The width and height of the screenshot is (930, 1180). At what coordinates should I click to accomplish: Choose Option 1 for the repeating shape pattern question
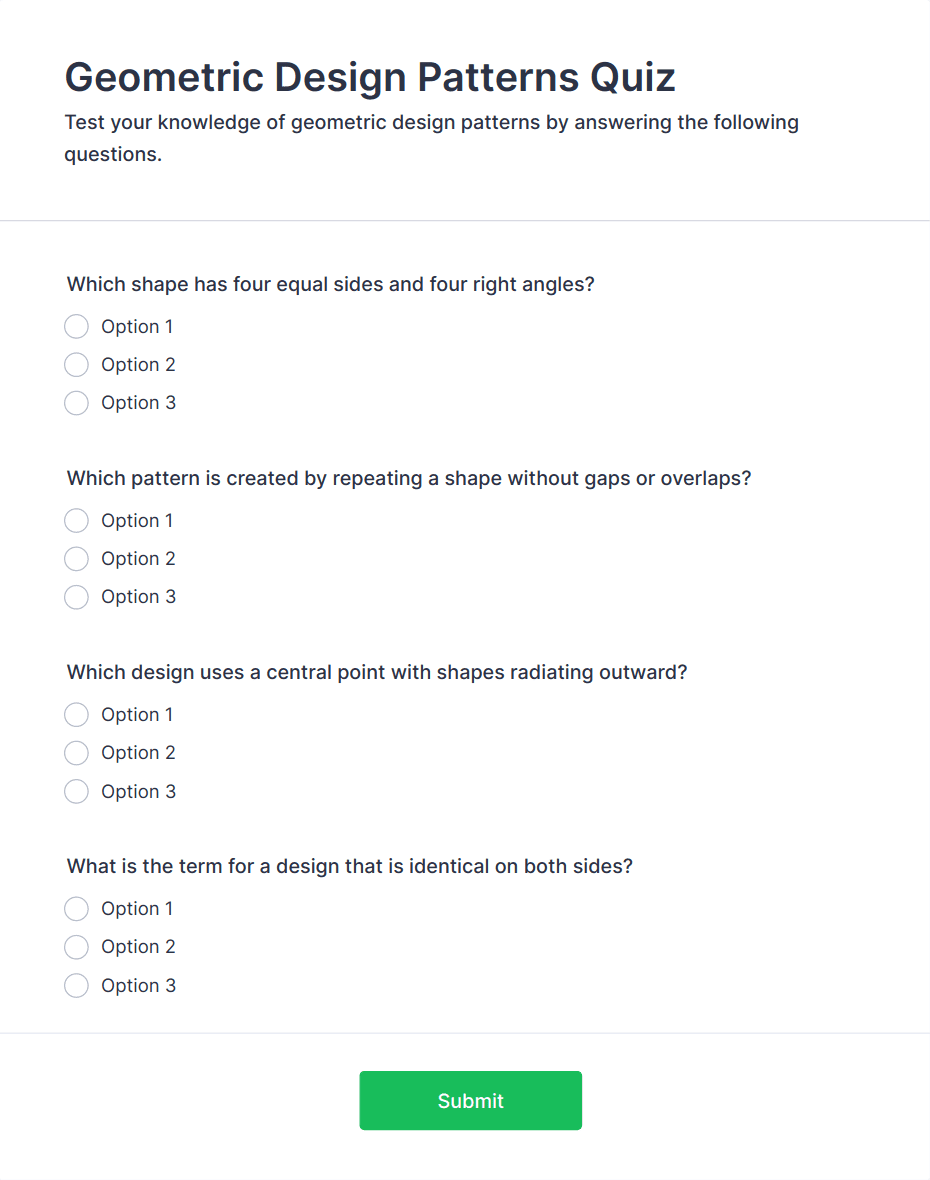76,520
